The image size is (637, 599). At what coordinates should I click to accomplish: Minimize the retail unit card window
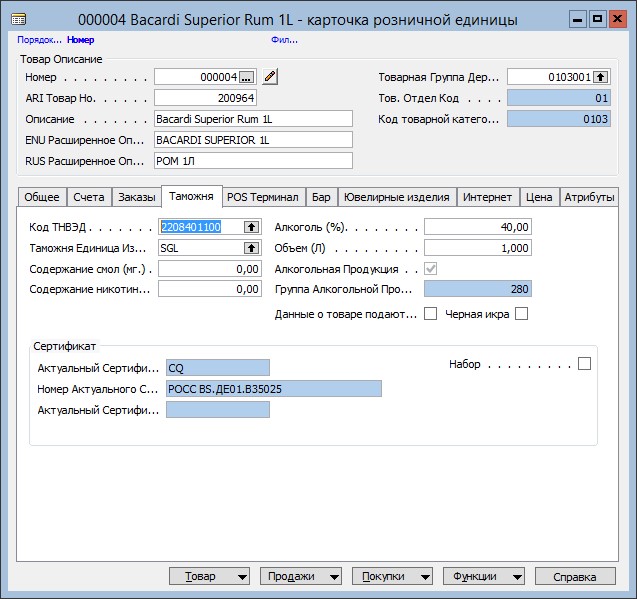coord(578,19)
